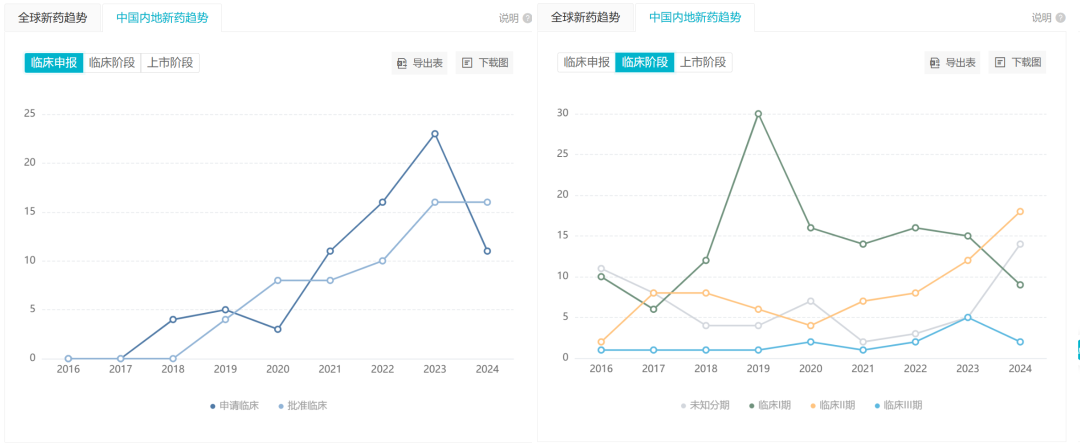This screenshot has height=448, width=1080.
Task: Toggle 临床III期 legend item in right chart
Action: (899, 406)
